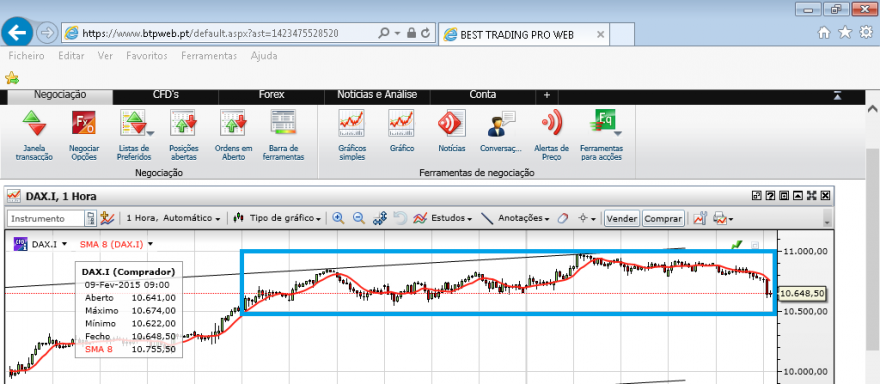Image resolution: width=880 pixels, height=384 pixels.
Task: Go back with the browser back arrow
Action: click(x=17, y=33)
